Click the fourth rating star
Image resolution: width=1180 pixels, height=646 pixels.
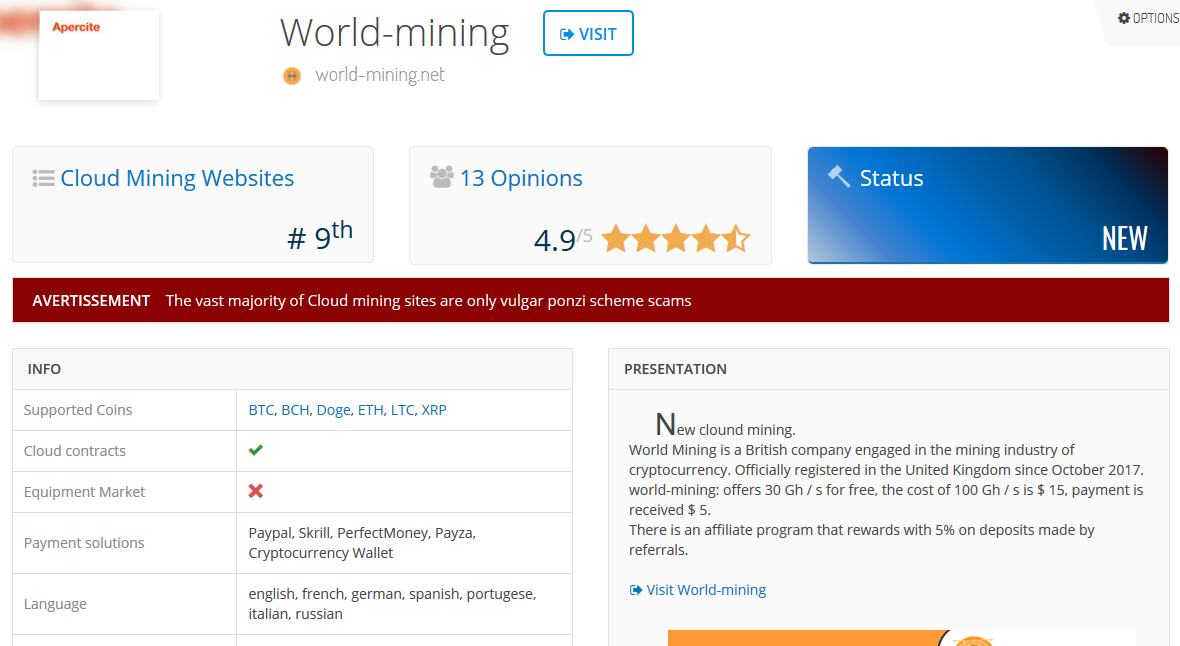[x=706, y=239]
